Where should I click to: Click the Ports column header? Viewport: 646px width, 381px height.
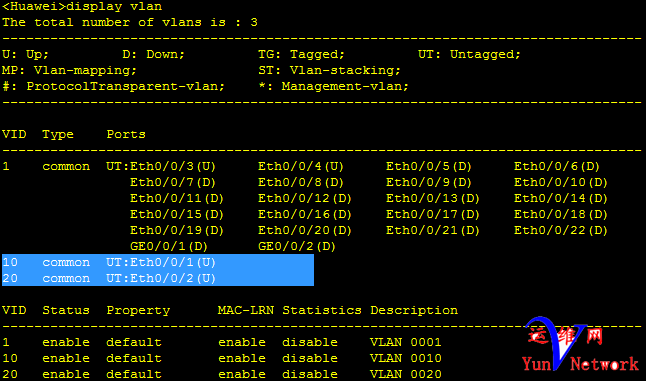126,134
